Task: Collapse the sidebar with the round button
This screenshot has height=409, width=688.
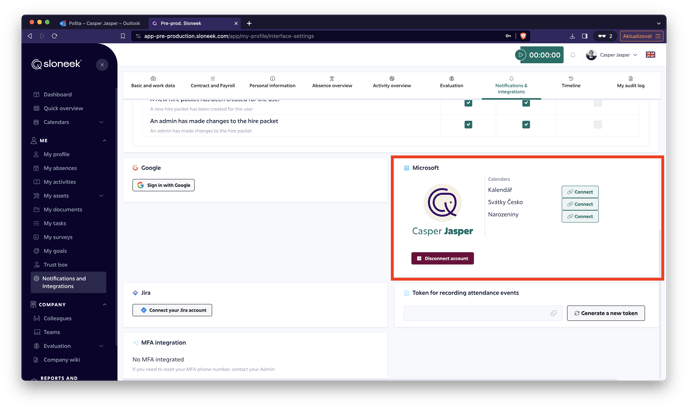Action: tap(102, 65)
